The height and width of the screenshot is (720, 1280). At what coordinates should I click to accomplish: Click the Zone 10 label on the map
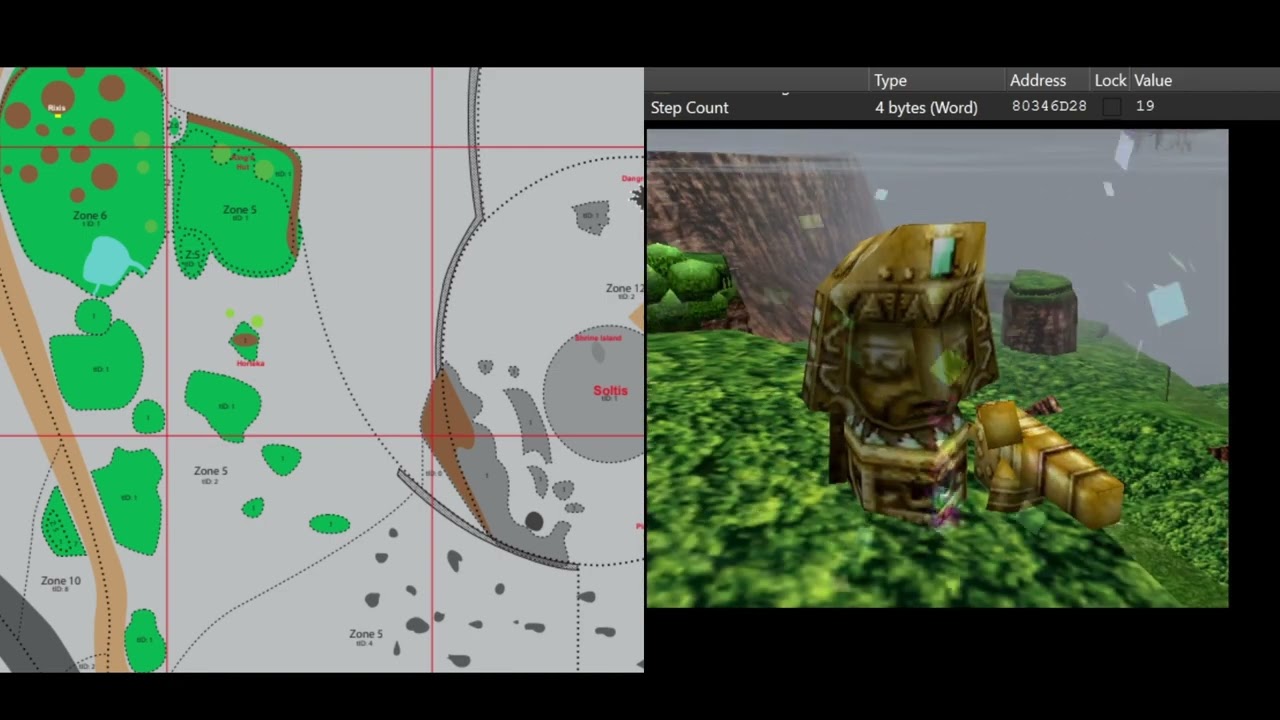(61, 580)
